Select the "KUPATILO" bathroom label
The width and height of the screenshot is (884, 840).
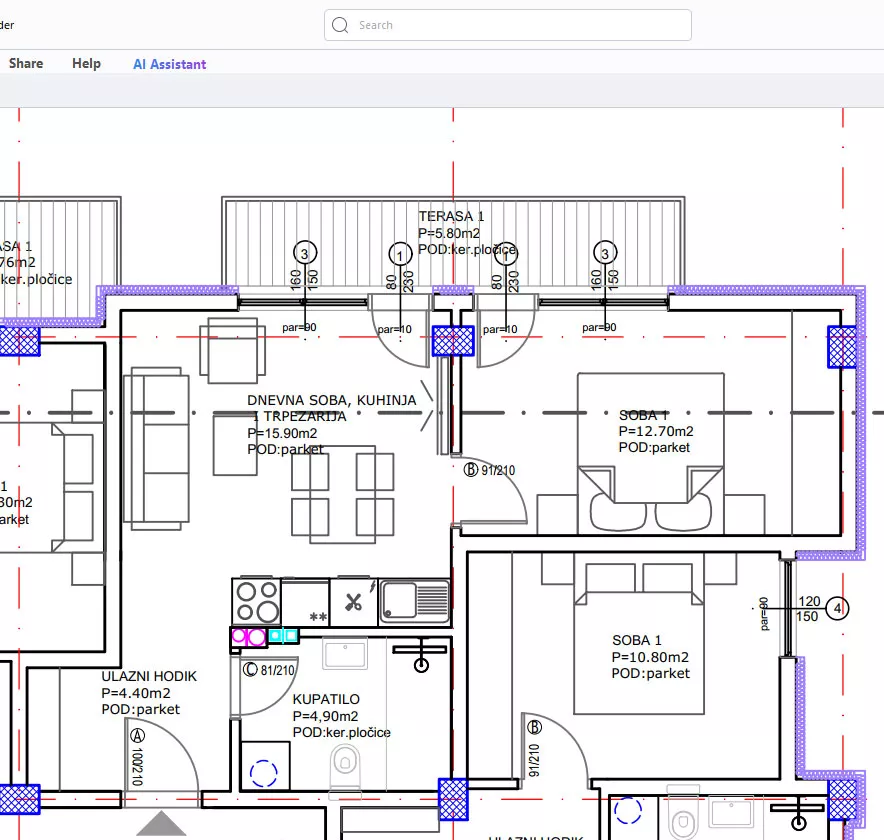[x=326, y=700]
